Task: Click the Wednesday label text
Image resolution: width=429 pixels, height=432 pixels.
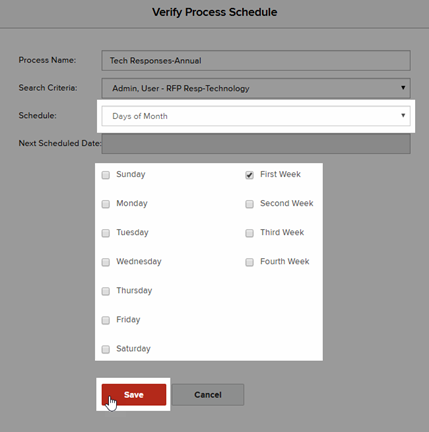Action: (x=139, y=262)
